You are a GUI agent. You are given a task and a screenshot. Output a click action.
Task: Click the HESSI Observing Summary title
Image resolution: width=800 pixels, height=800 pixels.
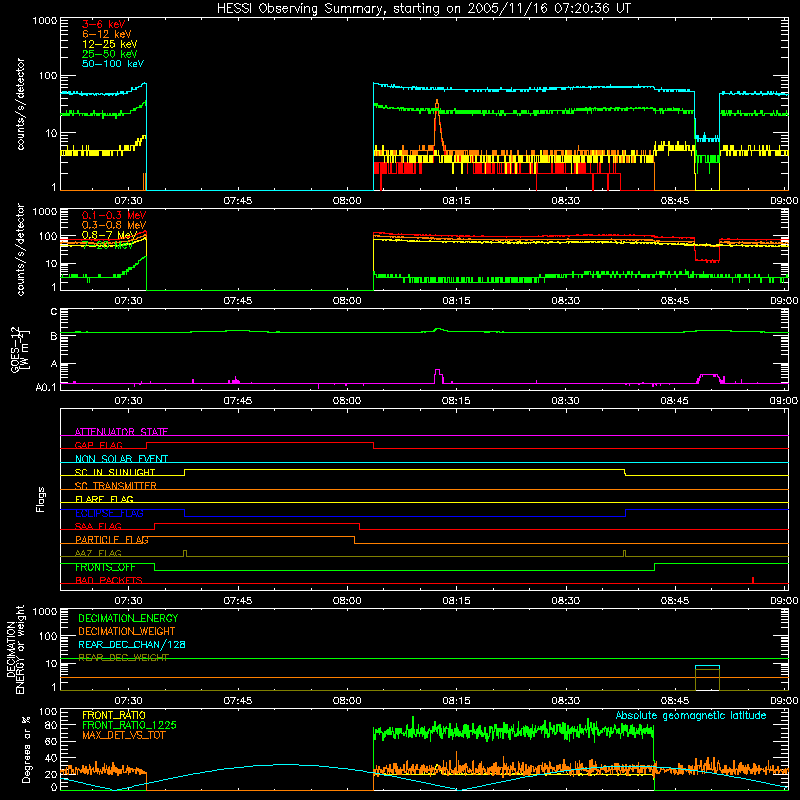pos(423,9)
